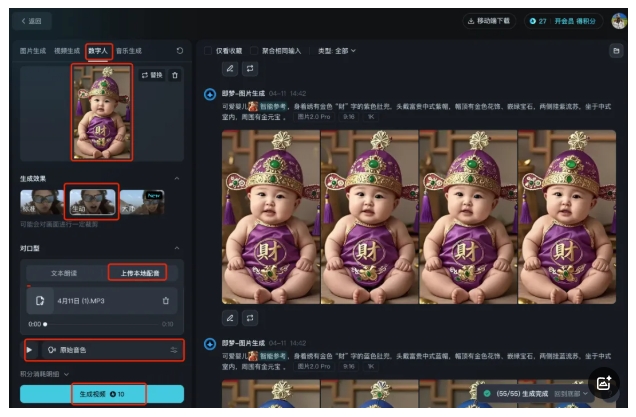
Task: Click the 27 credits balance icon
Action: pos(533,21)
